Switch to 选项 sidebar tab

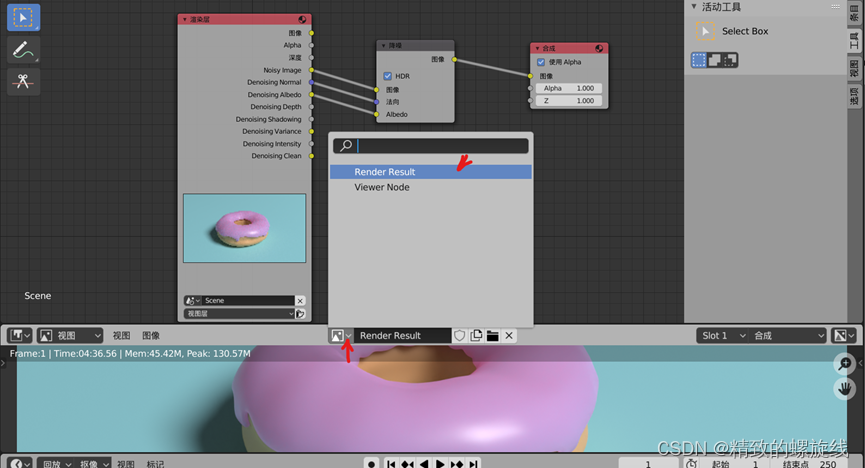point(854,96)
